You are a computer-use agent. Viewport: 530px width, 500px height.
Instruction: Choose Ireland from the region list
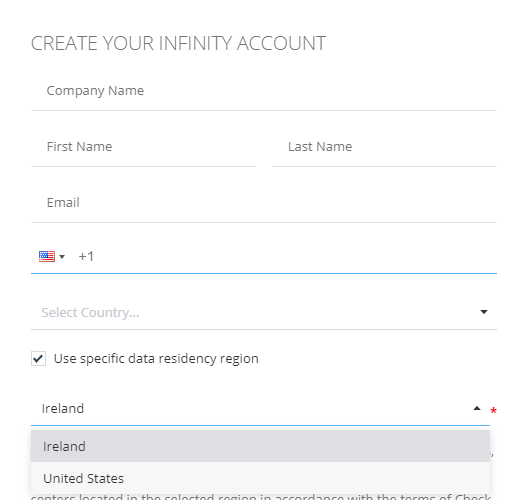[260, 446]
